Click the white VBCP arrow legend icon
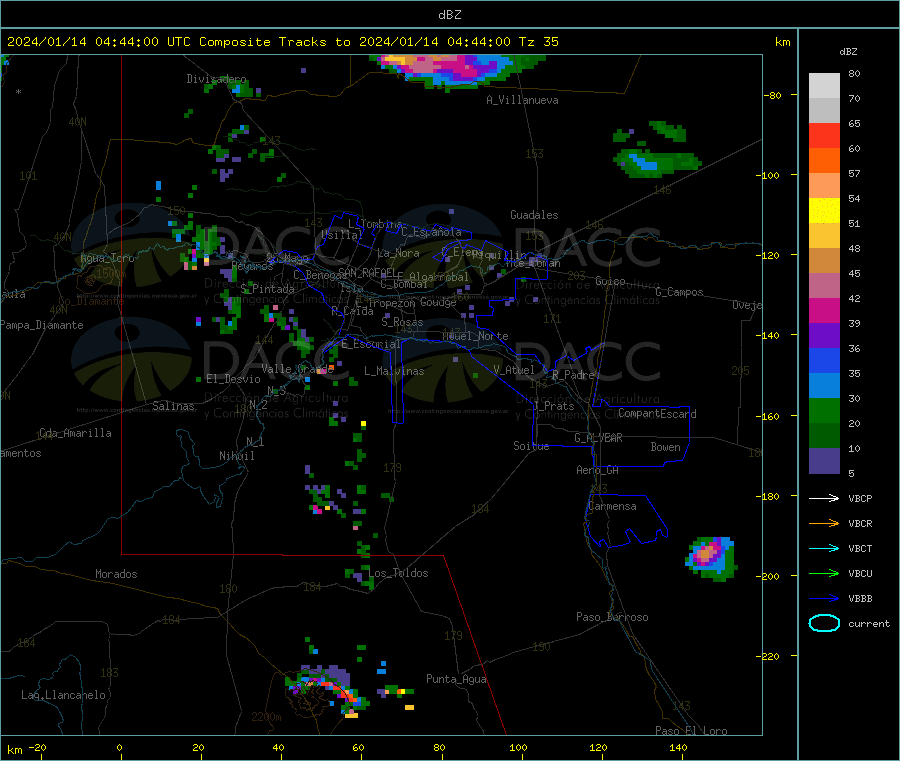 pyautogui.click(x=824, y=498)
